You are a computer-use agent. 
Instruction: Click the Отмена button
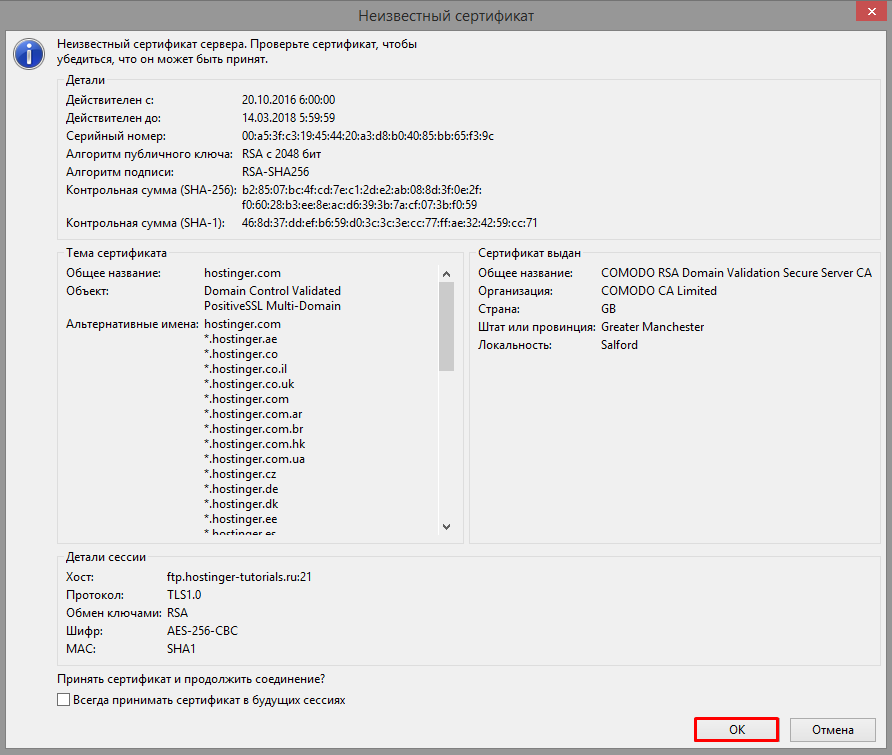[x=833, y=729]
